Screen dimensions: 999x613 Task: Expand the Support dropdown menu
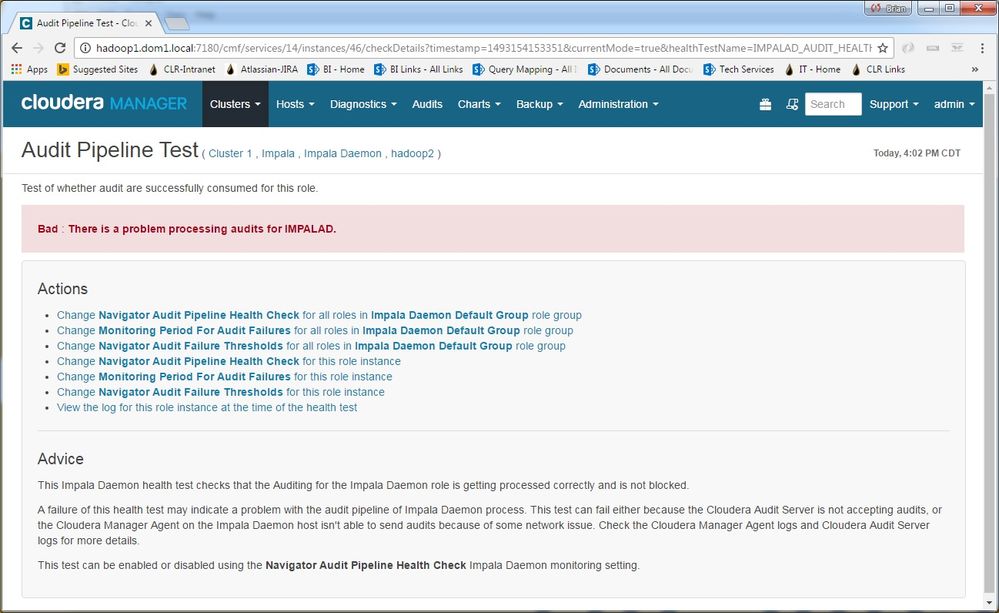[x=894, y=104]
